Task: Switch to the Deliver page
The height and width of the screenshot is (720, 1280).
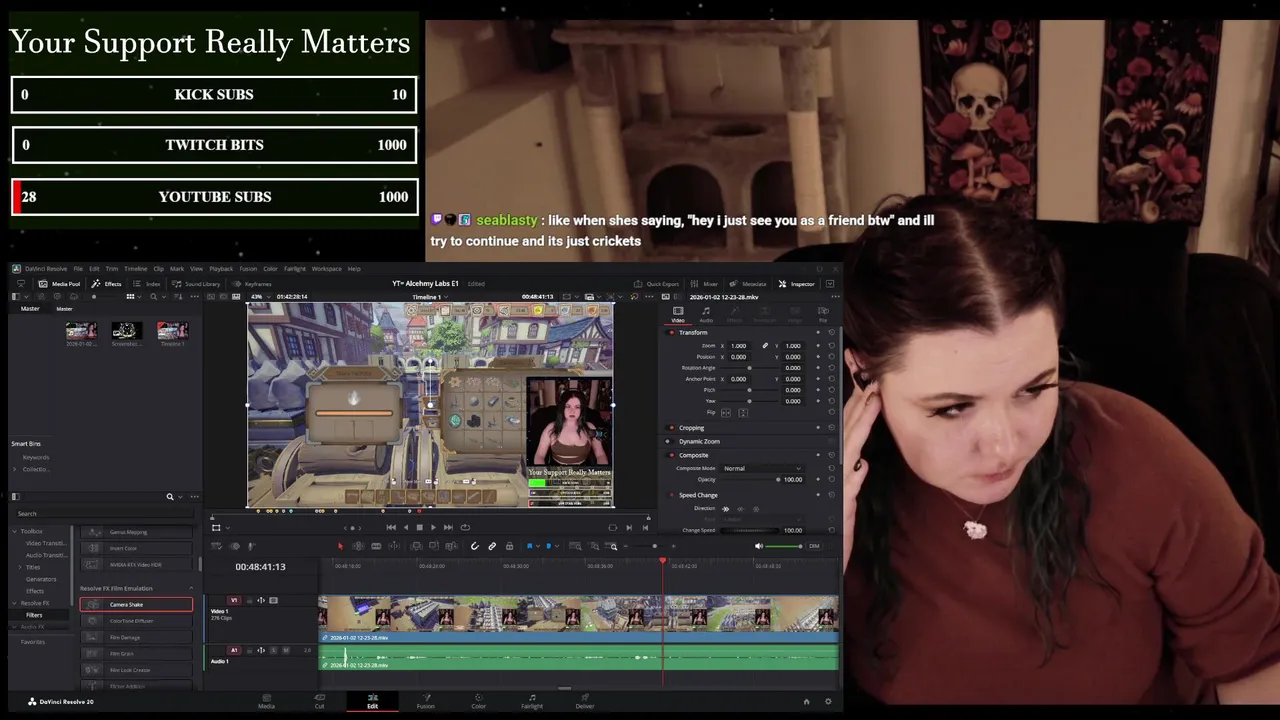Action: pyautogui.click(x=584, y=701)
